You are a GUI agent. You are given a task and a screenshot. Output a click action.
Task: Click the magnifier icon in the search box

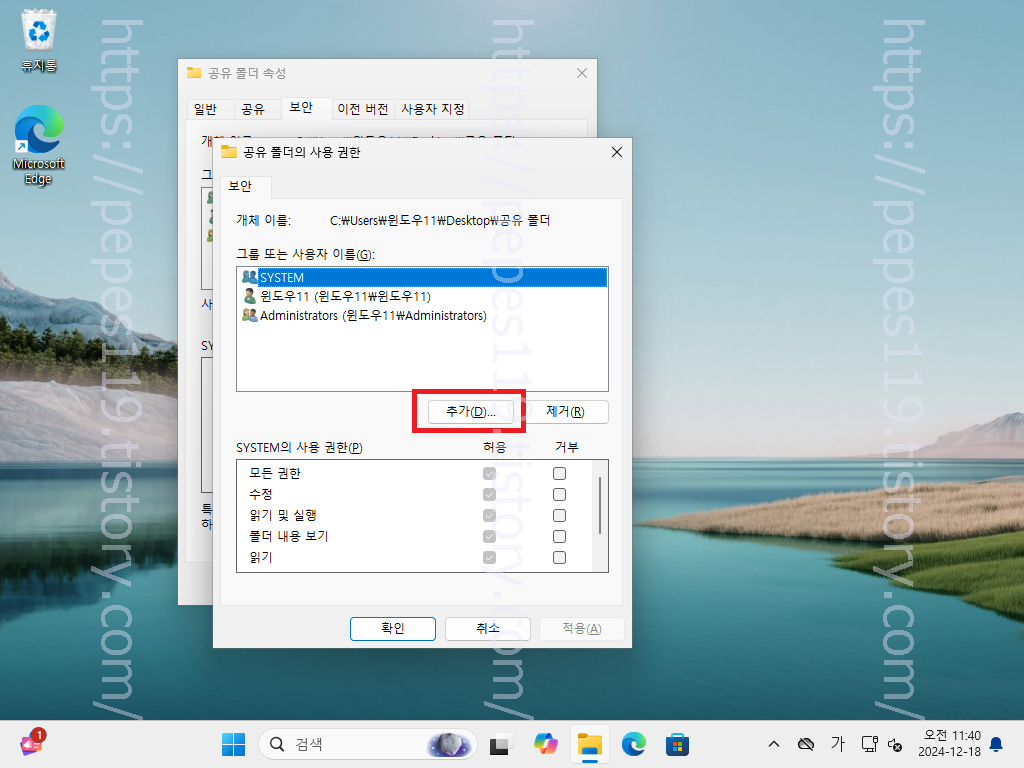pyautogui.click(x=277, y=744)
